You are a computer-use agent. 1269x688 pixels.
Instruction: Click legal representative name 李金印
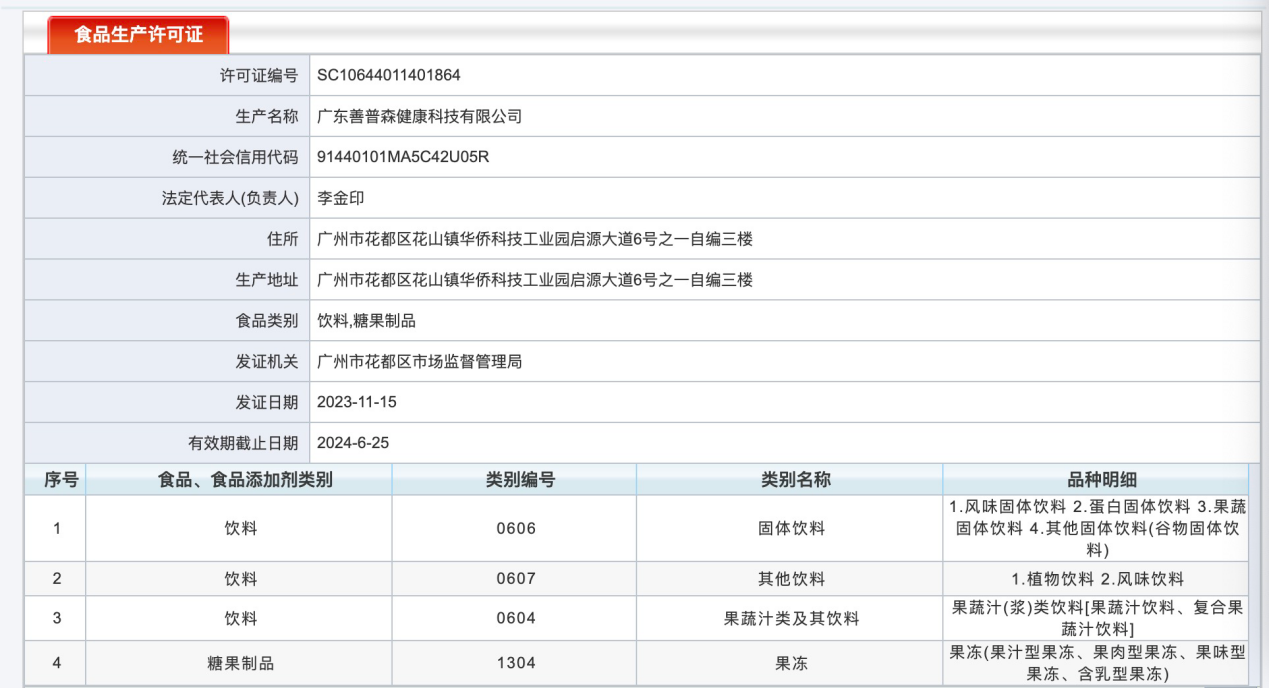[341, 198]
